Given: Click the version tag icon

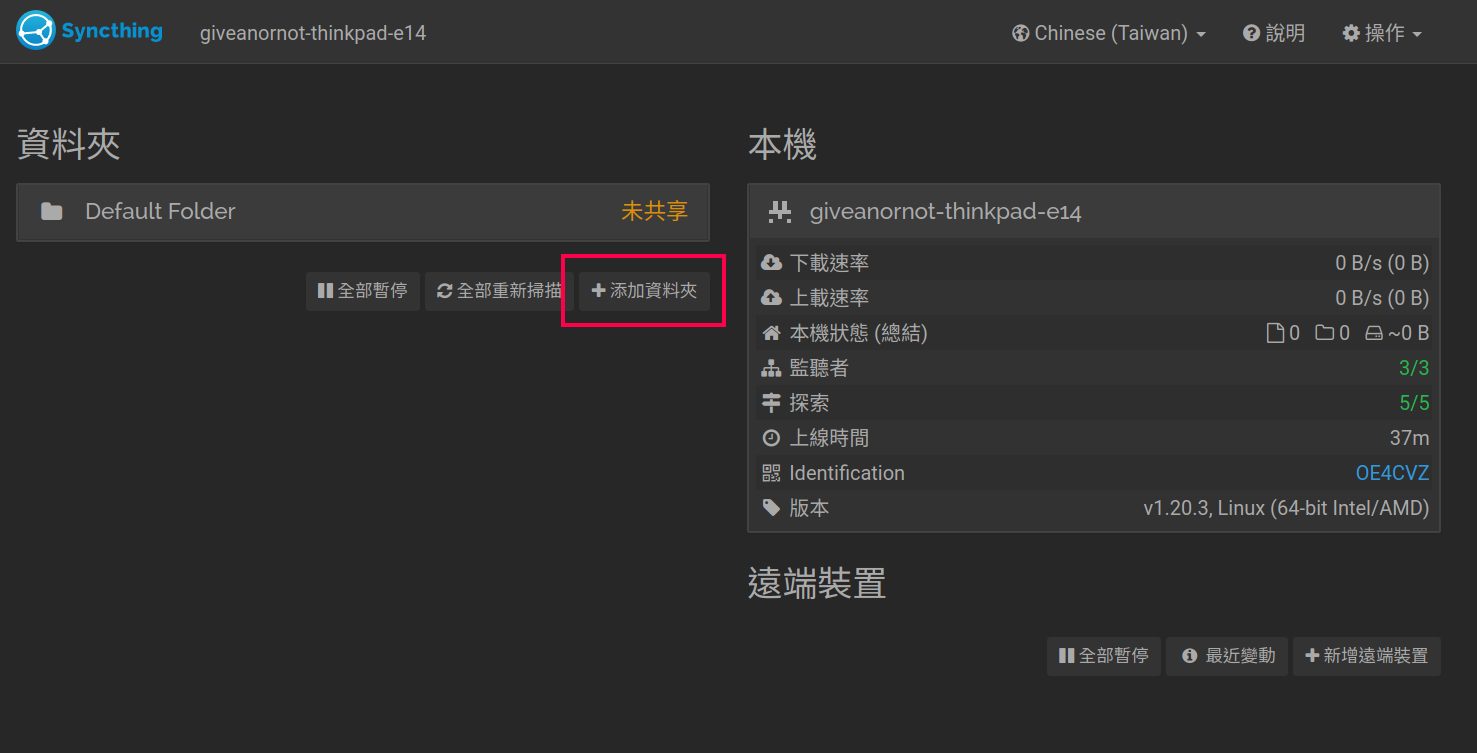Looking at the screenshot, I should 771,508.
